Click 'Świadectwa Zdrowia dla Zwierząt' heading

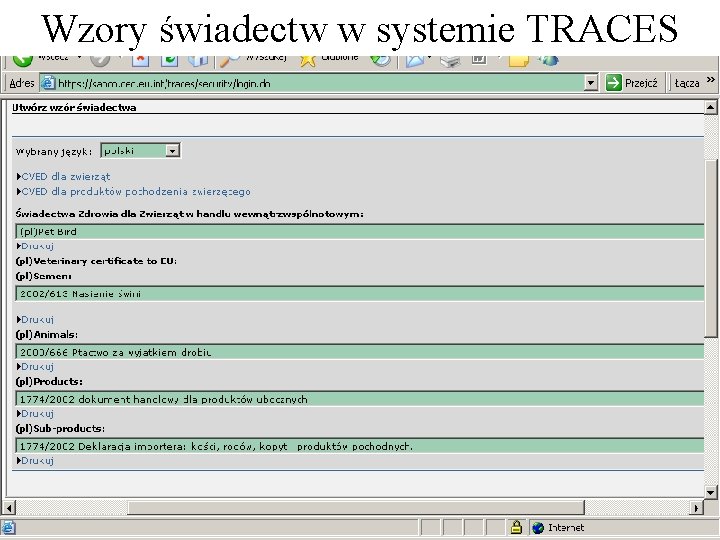(190, 214)
